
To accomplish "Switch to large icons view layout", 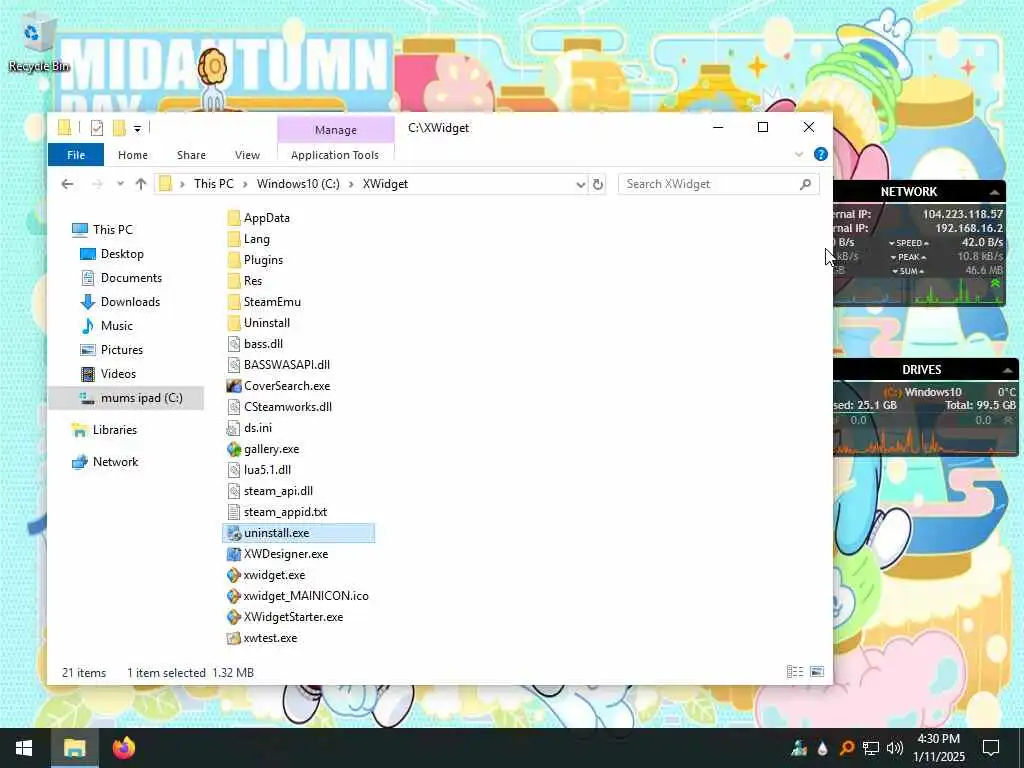I will point(817,672).
